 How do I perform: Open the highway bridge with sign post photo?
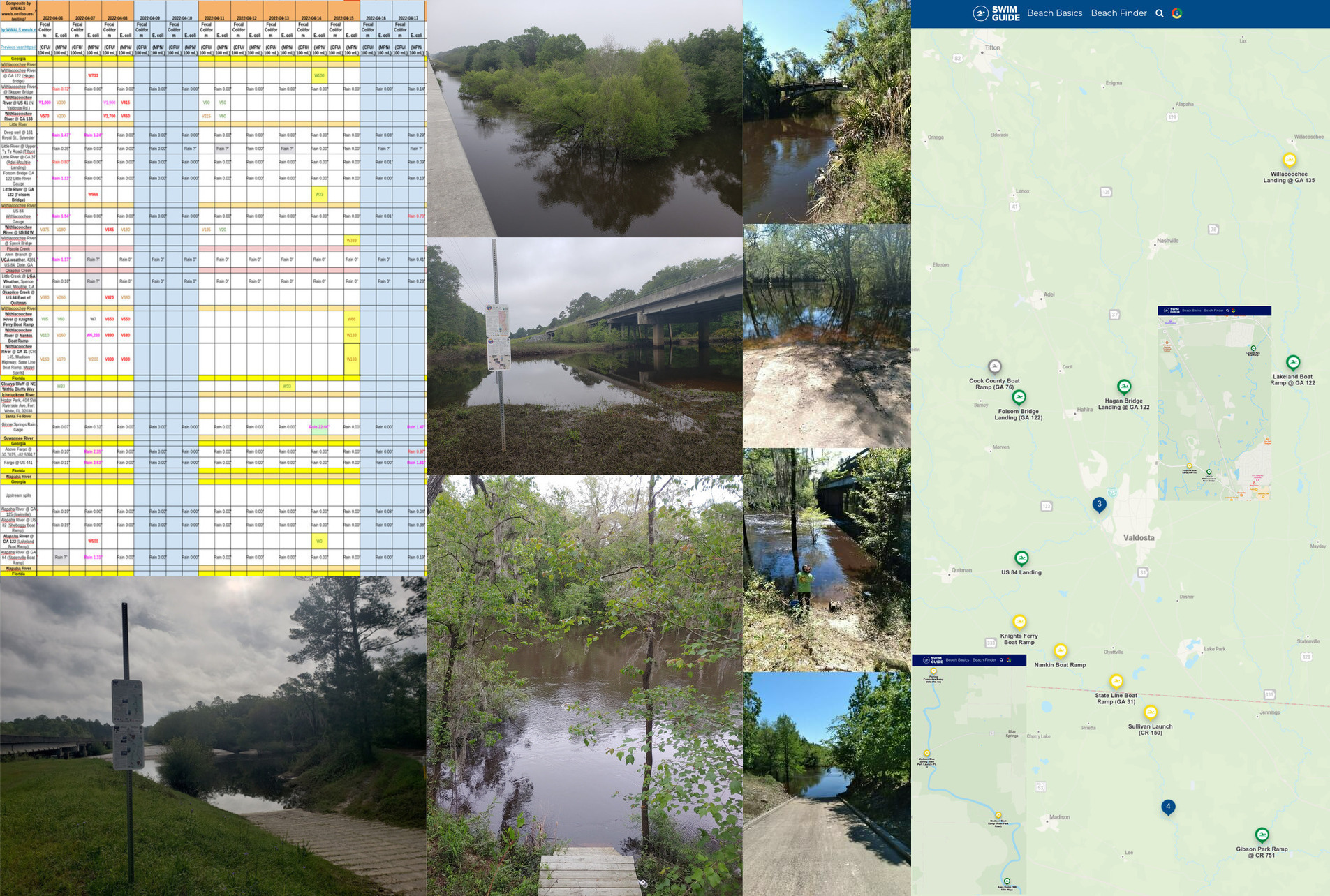click(584, 356)
